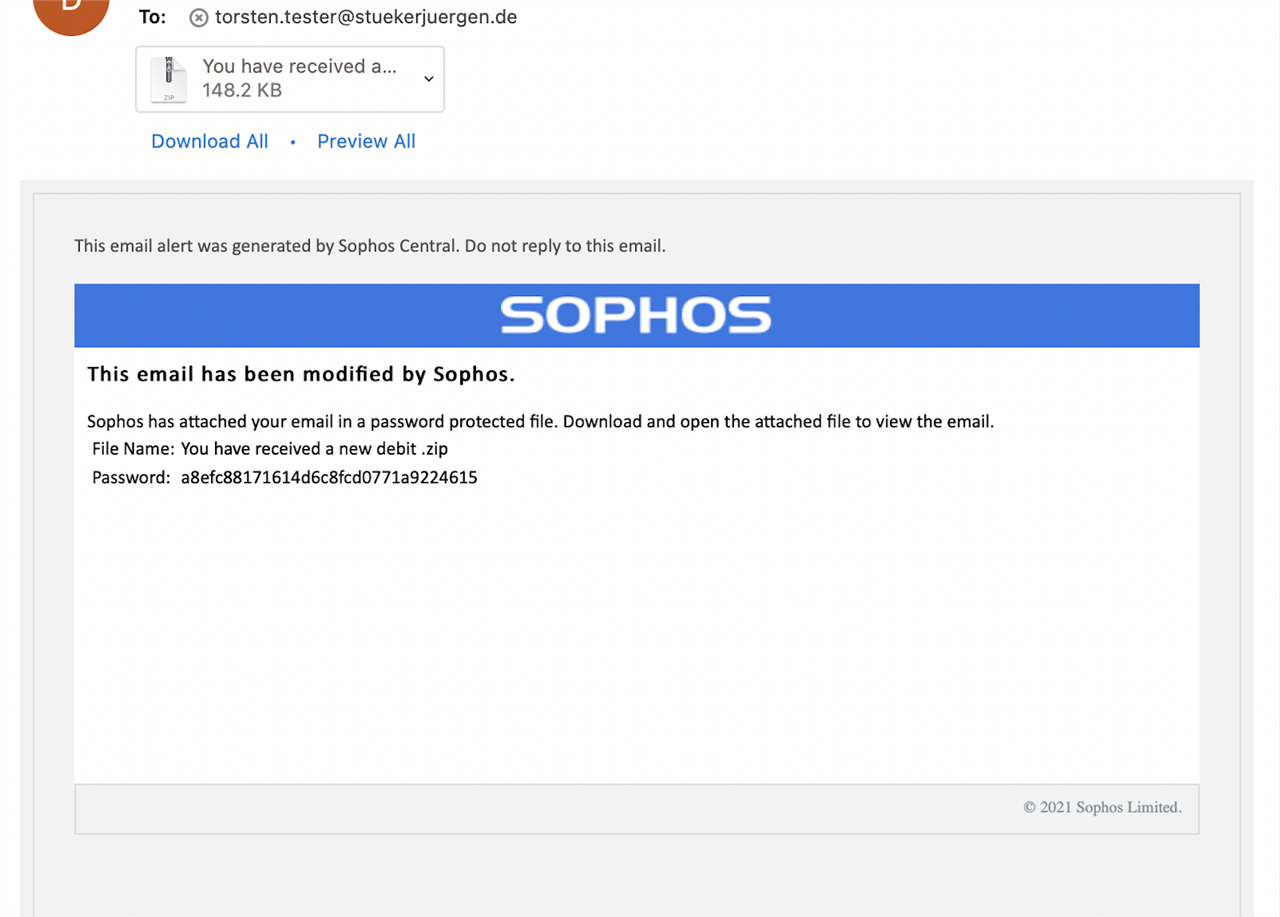1280x917 pixels.
Task: Select recipient torsten.tester@stuekerjuergen.de
Action: click(366, 17)
